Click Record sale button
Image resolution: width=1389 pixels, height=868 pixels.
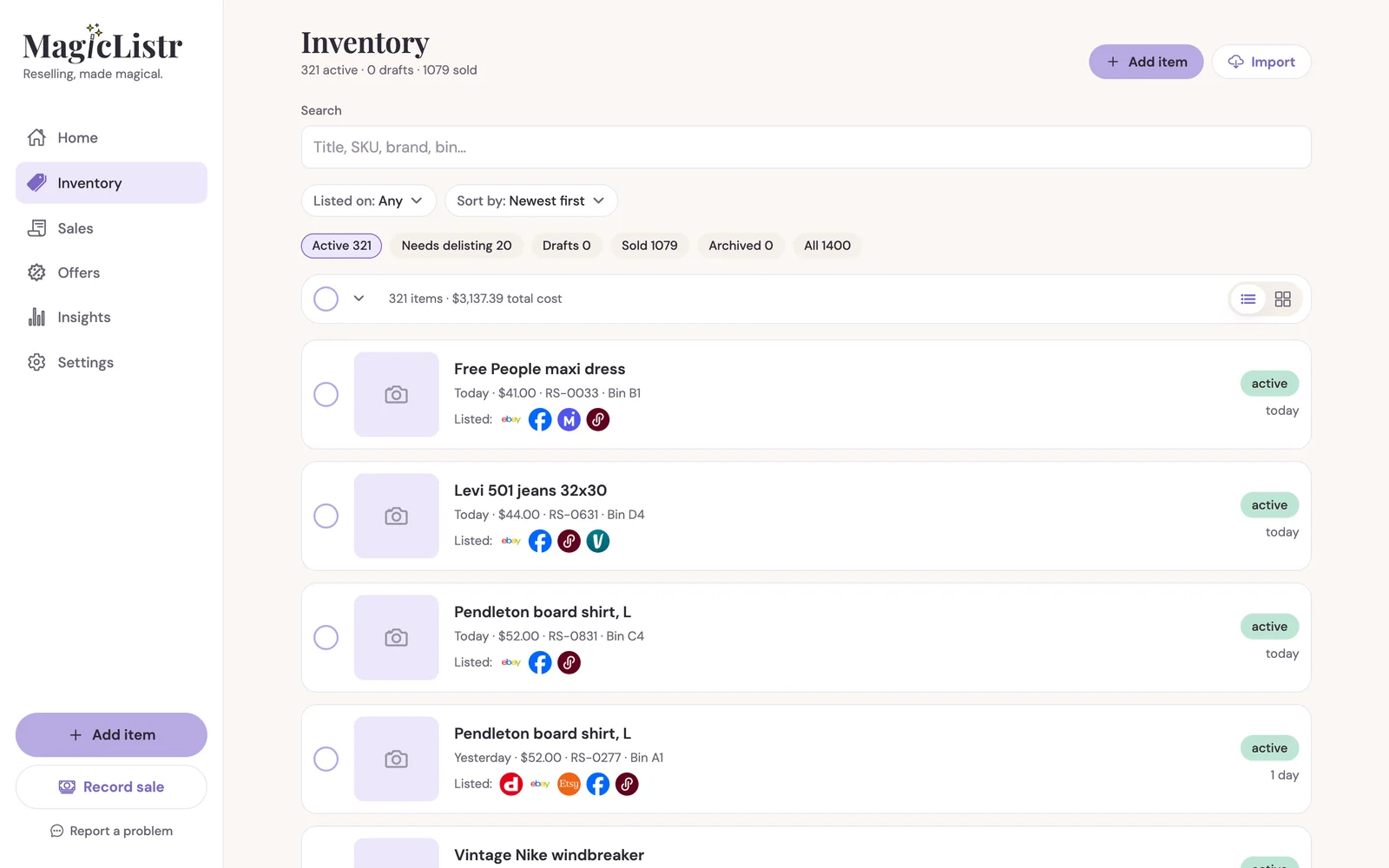coord(111,787)
